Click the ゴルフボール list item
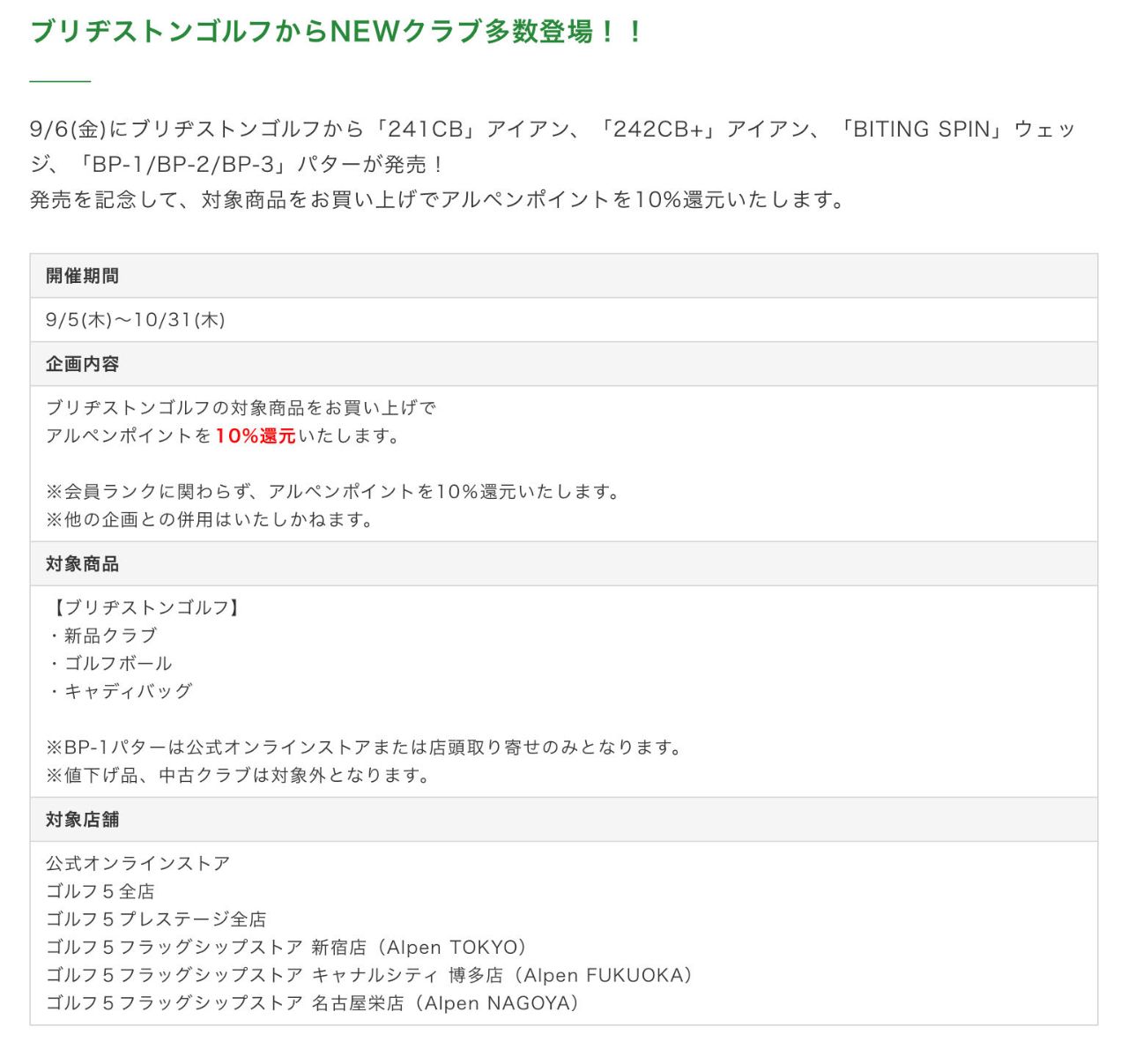Image resolution: width=1128 pixels, height=1064 pixels. point(117,664)
